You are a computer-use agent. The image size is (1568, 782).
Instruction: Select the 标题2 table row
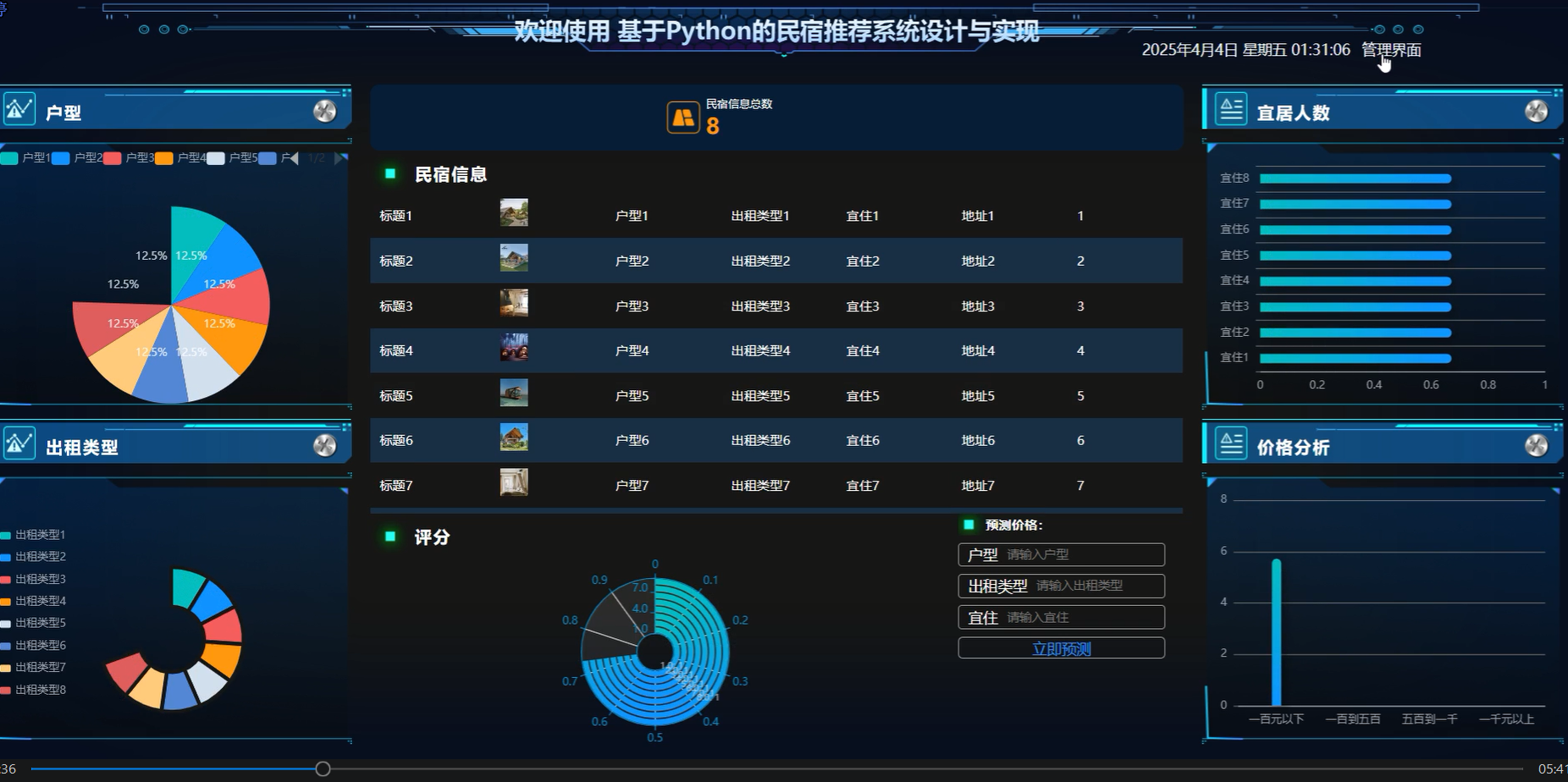click(776, 261)
